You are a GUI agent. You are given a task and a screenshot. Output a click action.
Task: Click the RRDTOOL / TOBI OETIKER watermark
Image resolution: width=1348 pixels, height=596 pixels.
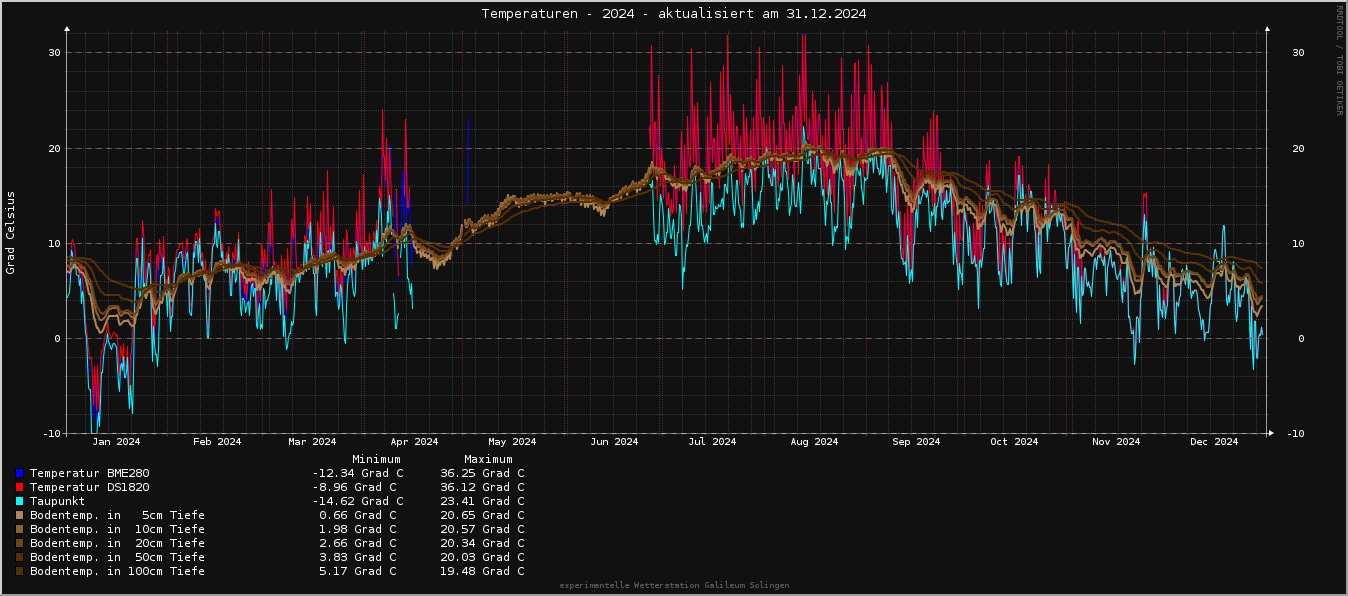(x=1339, y=60)
